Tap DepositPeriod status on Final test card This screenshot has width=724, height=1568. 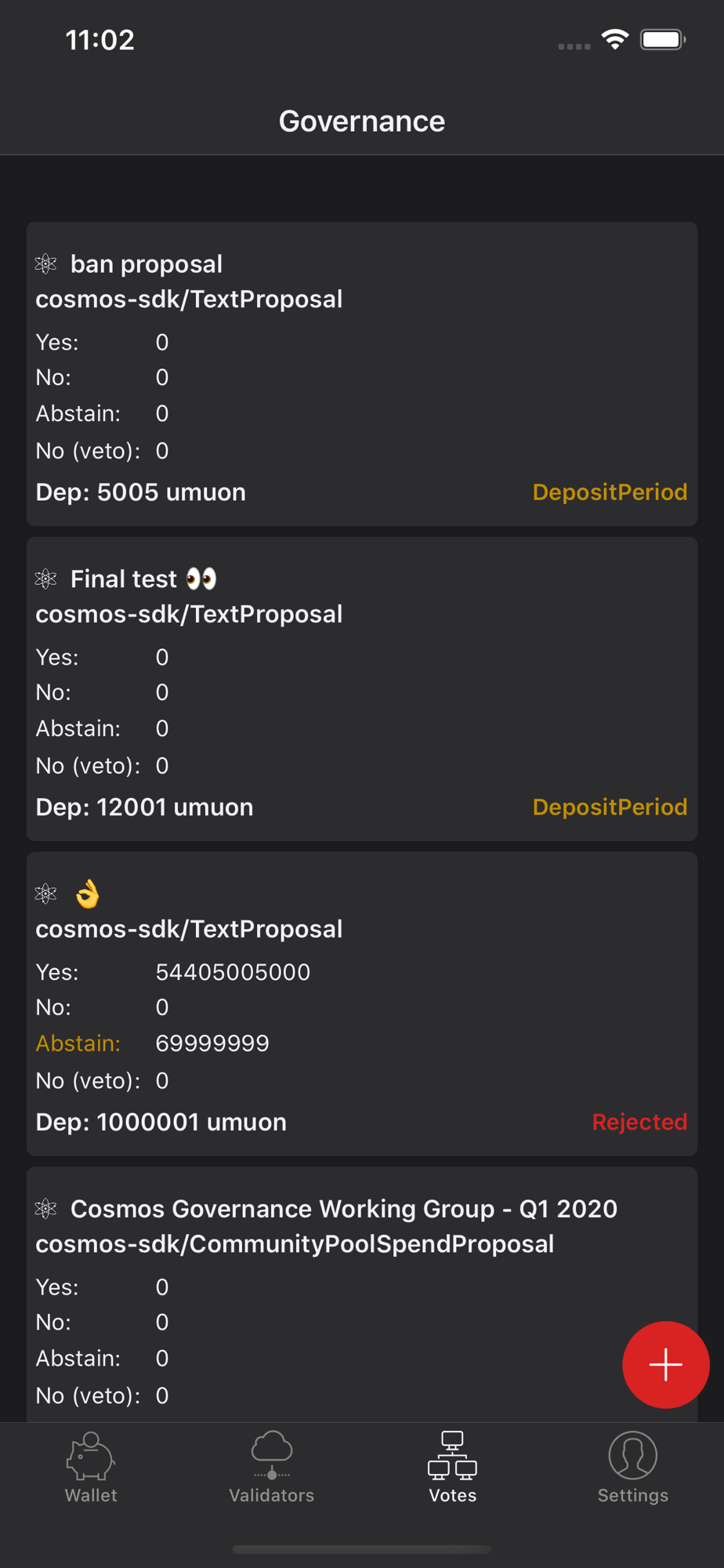(x=610, y=808)
